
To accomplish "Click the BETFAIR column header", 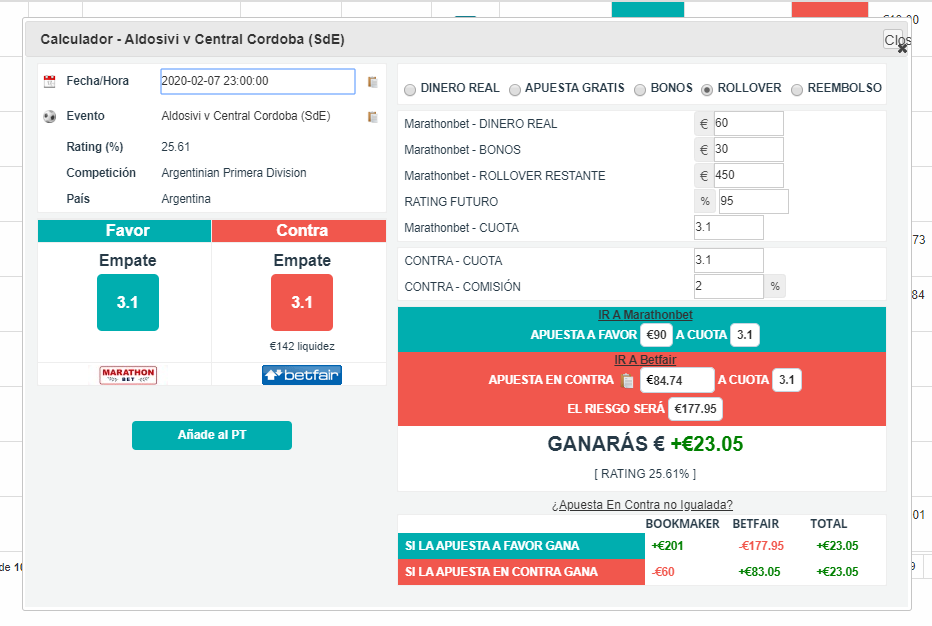I will click(x=755, y=524).
